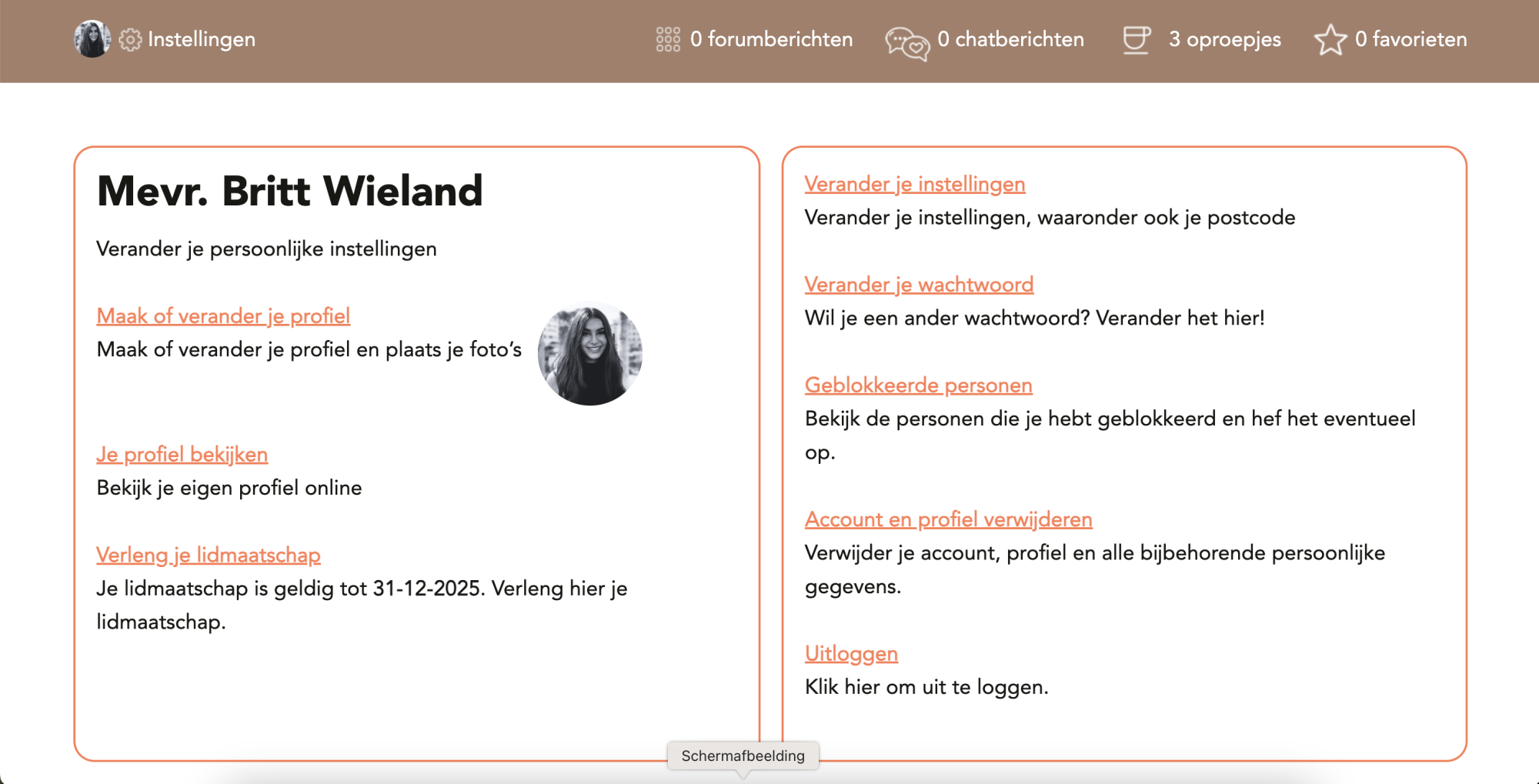Open forum messages via the grid icon
The height and width of the screenshot is (784, 1539).
[x=668, y=39]
